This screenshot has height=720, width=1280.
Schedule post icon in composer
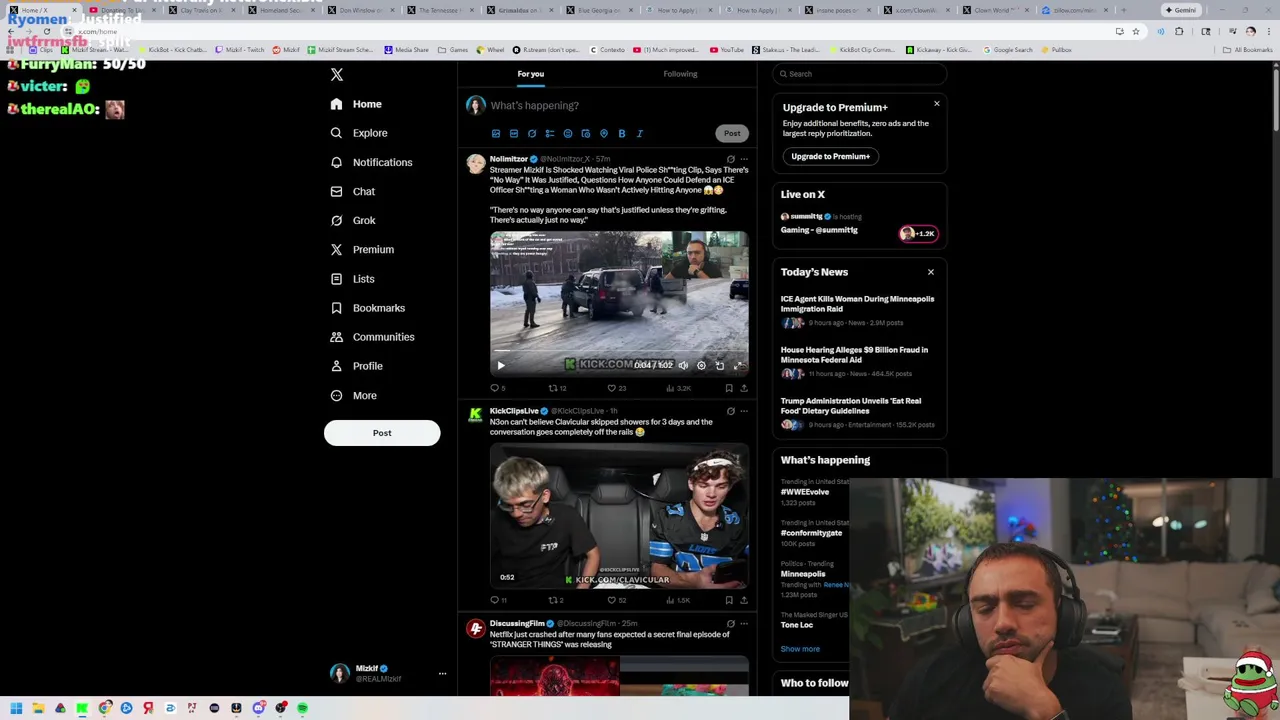pos(586,134)
